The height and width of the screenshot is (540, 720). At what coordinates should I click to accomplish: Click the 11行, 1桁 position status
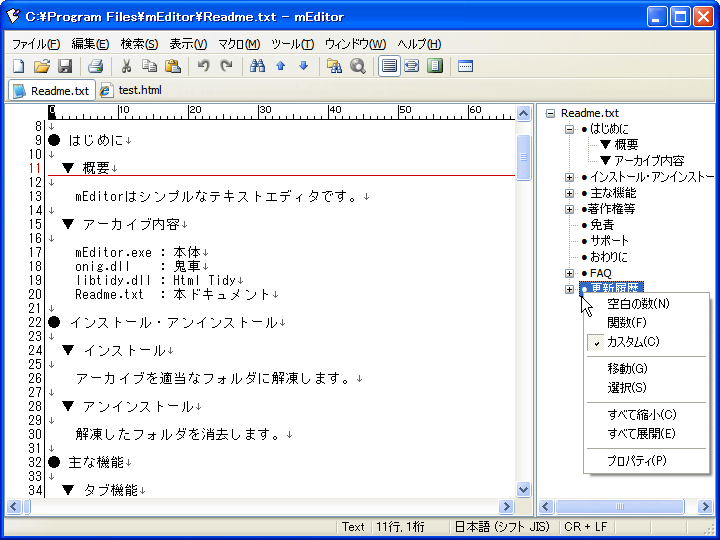pos(400,527)
